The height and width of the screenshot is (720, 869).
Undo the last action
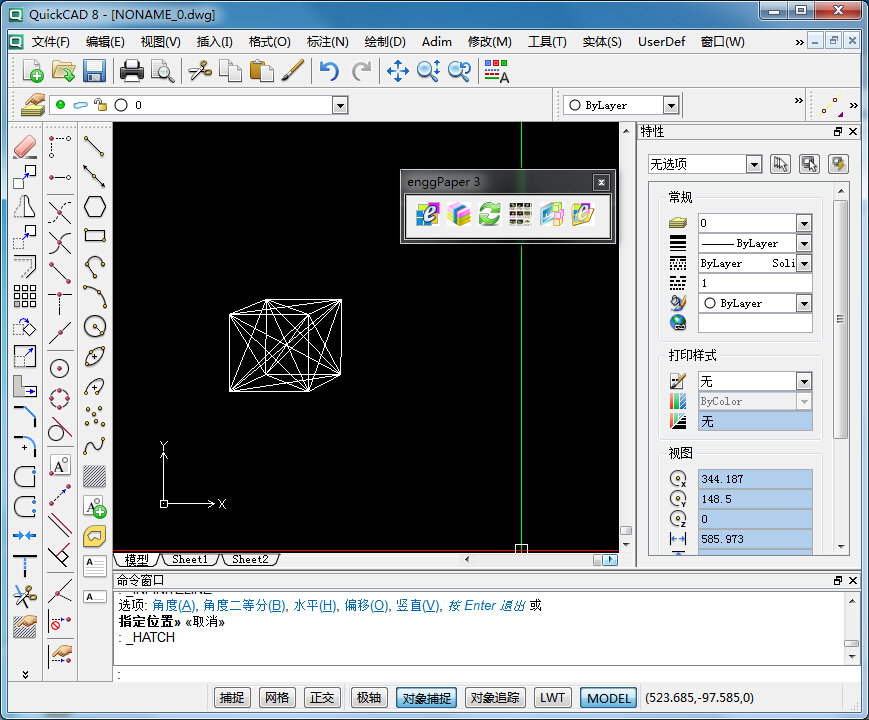click(x=328, y=70)
